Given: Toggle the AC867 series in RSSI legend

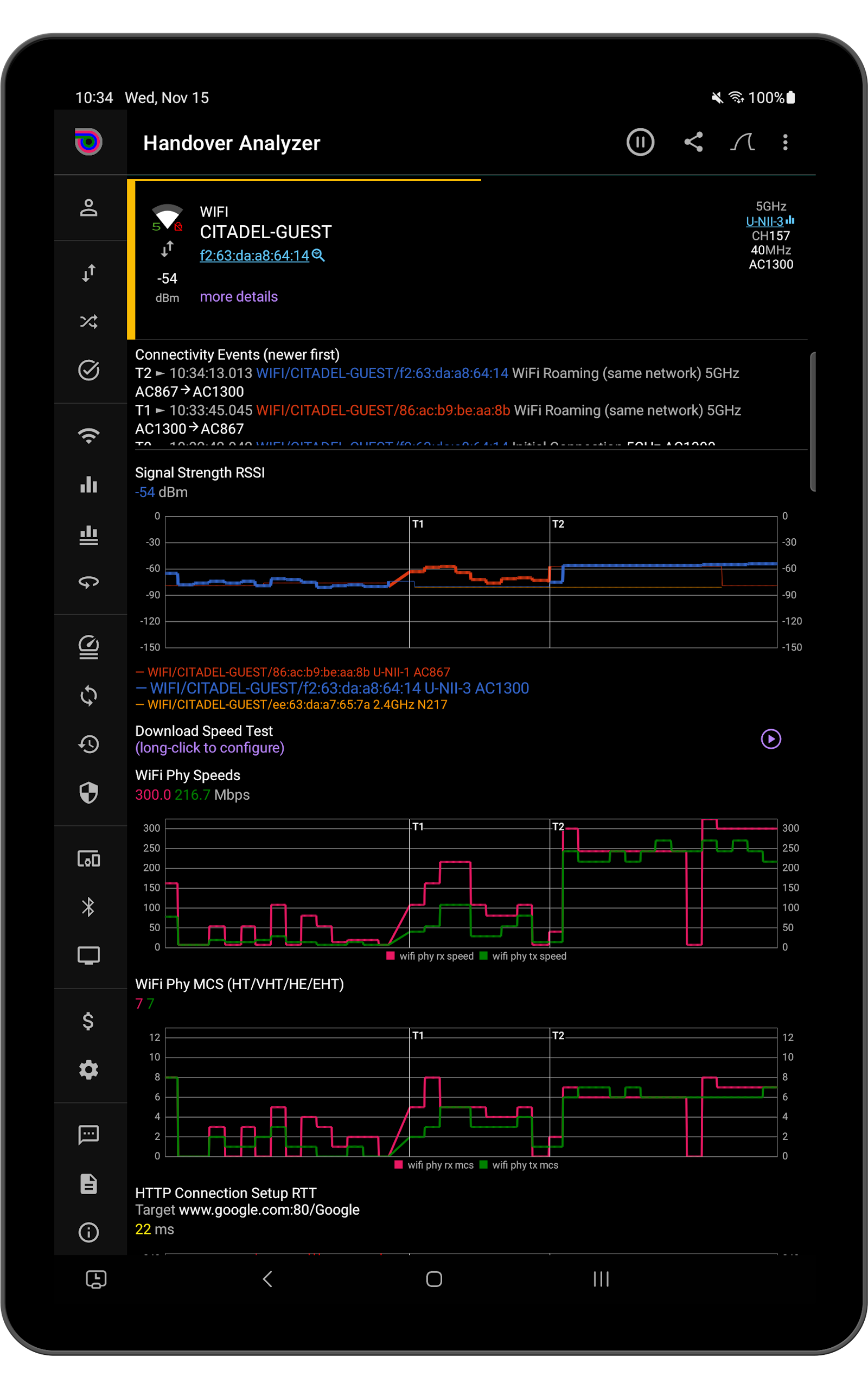Looking at the screenshot, I should coord(293,672).
